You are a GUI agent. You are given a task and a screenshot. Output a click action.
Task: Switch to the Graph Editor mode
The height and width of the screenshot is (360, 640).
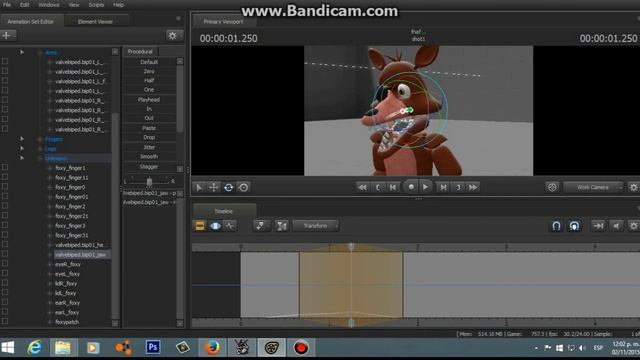tap(230, 226)
